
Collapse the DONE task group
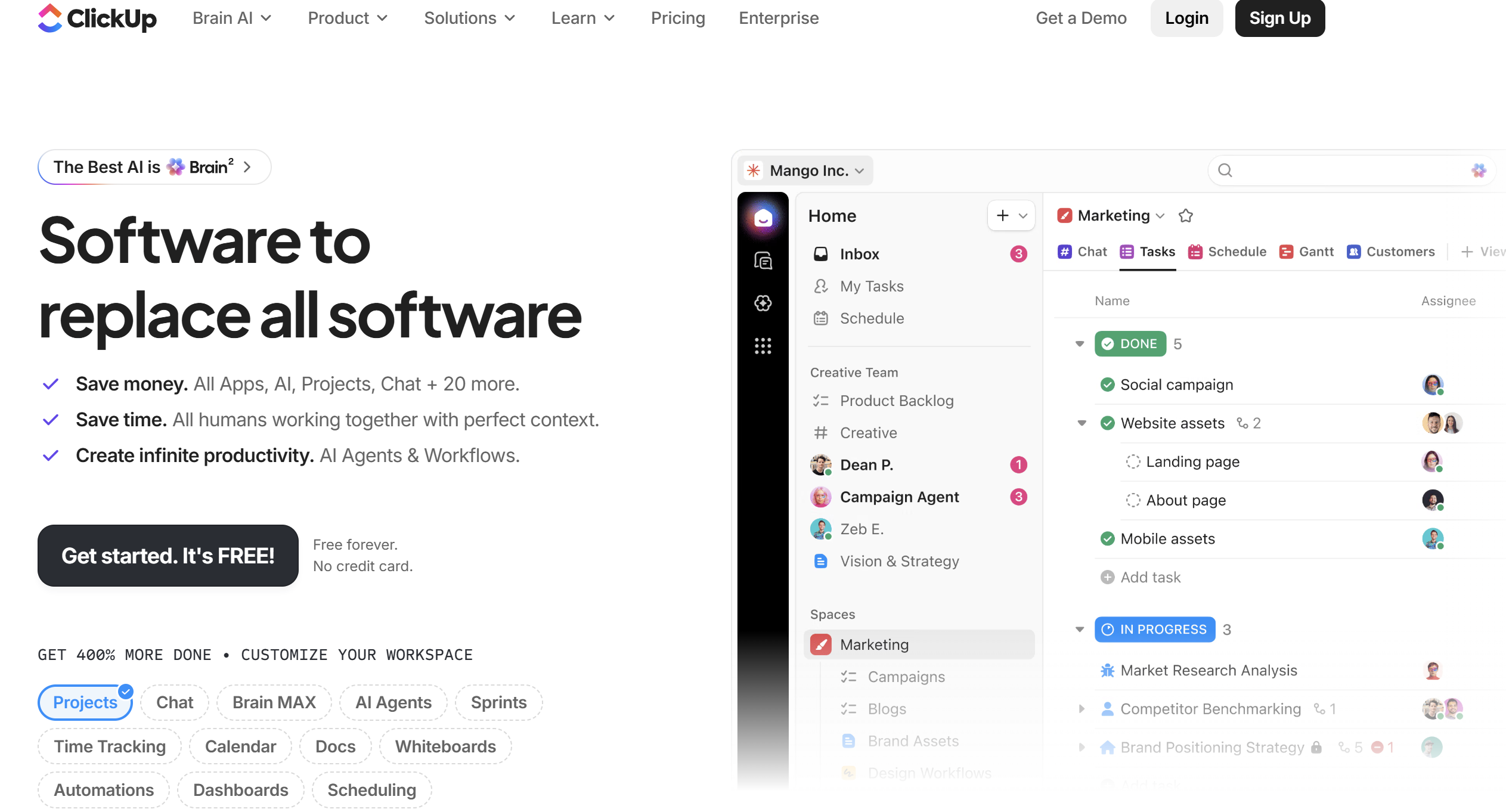1080,344
